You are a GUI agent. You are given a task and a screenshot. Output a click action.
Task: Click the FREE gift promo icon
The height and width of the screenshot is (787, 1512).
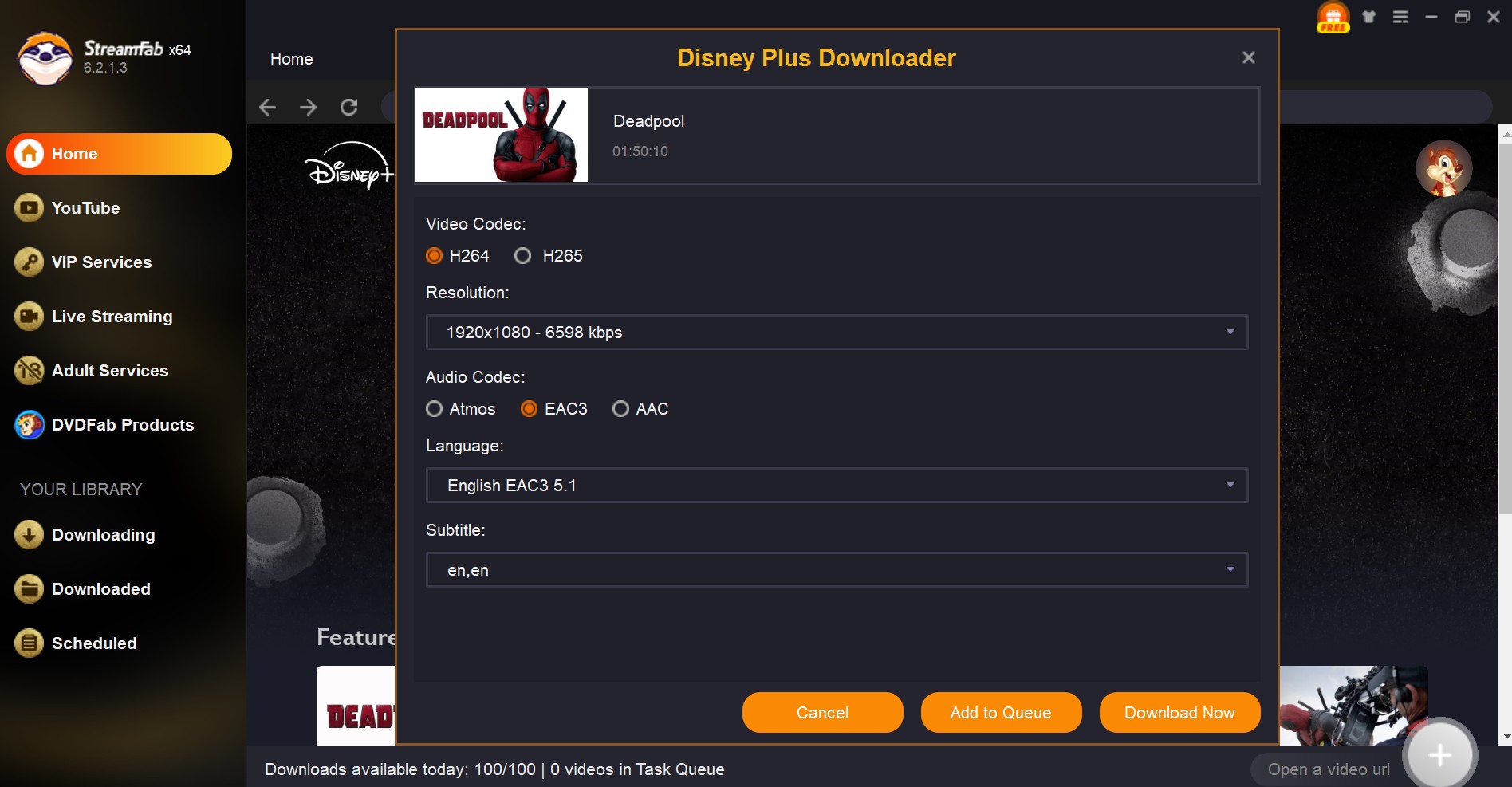1333,18
